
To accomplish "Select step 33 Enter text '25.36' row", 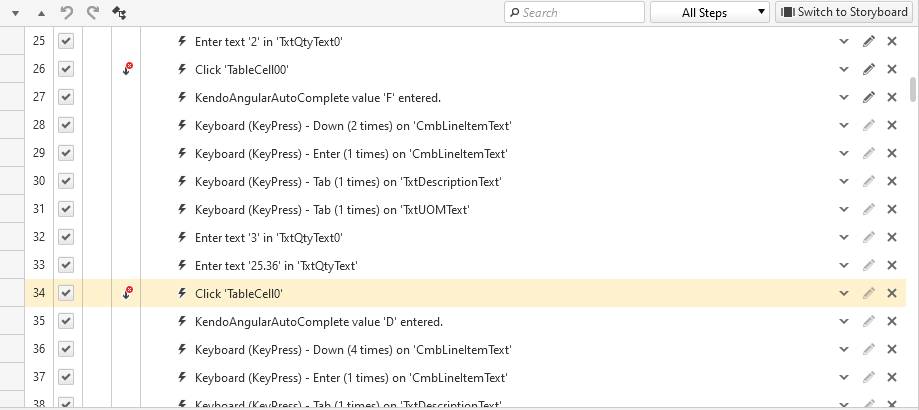I will [x=276, y=265].
